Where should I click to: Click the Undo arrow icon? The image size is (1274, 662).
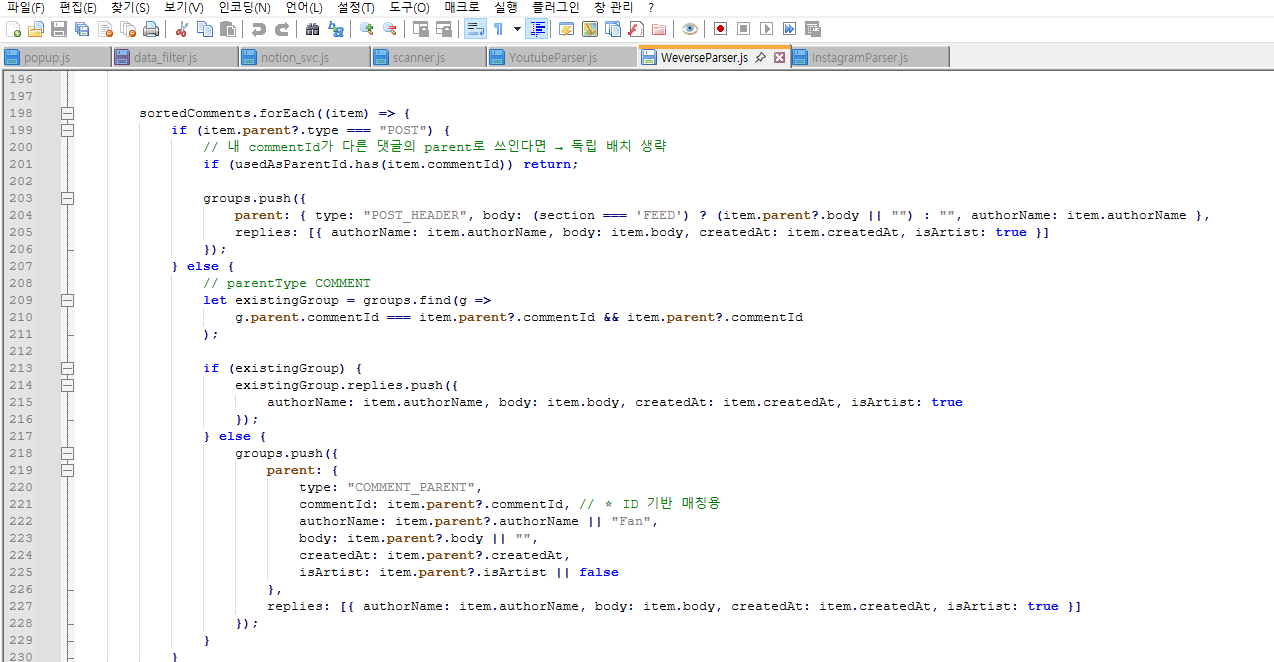click(x=259, y=29)
